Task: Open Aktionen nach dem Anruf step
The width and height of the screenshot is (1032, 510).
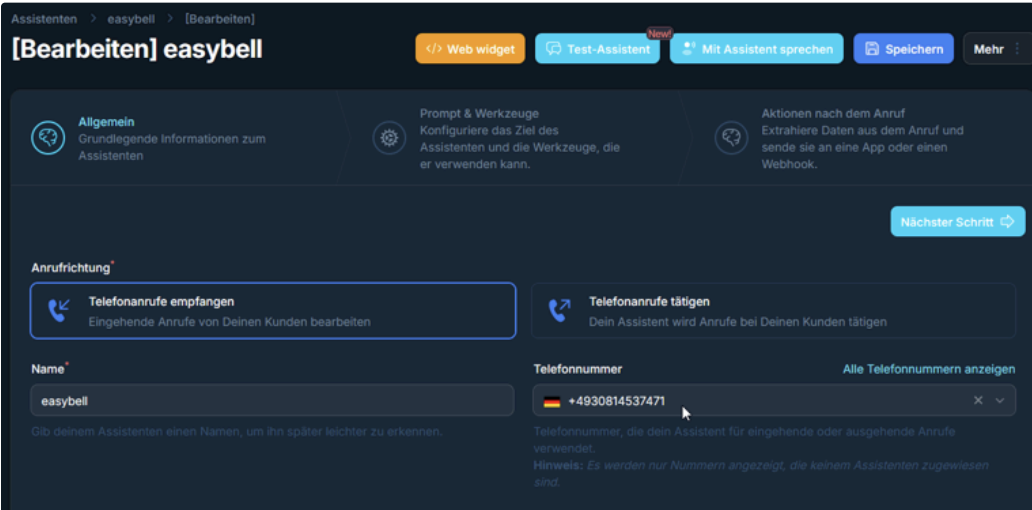Action: point(856,139)
